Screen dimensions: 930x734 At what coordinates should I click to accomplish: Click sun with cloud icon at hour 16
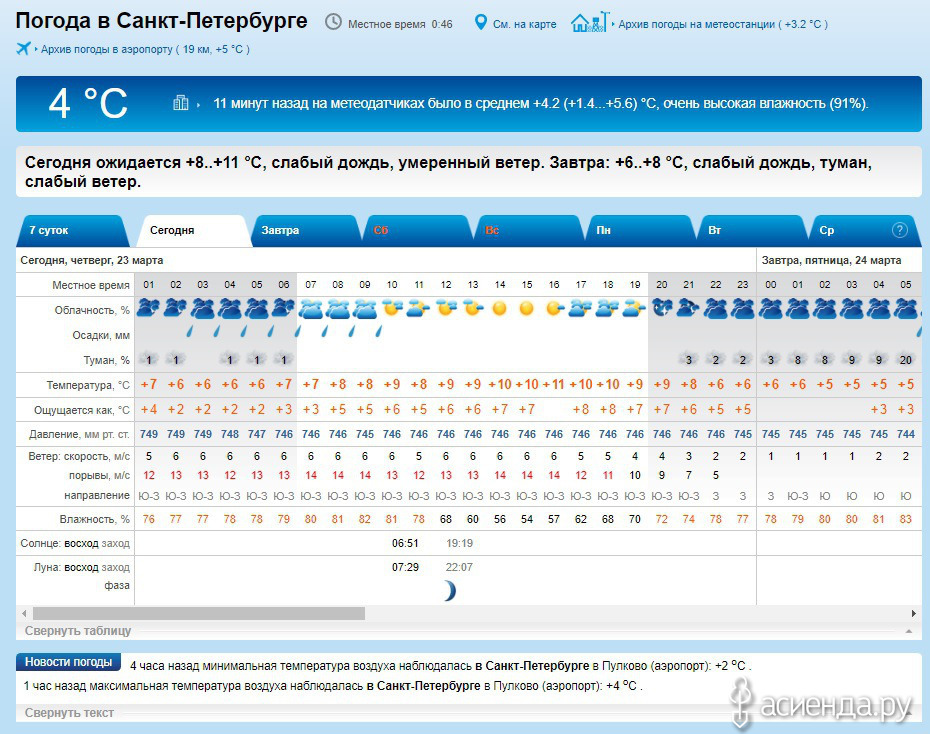point(554,308)
